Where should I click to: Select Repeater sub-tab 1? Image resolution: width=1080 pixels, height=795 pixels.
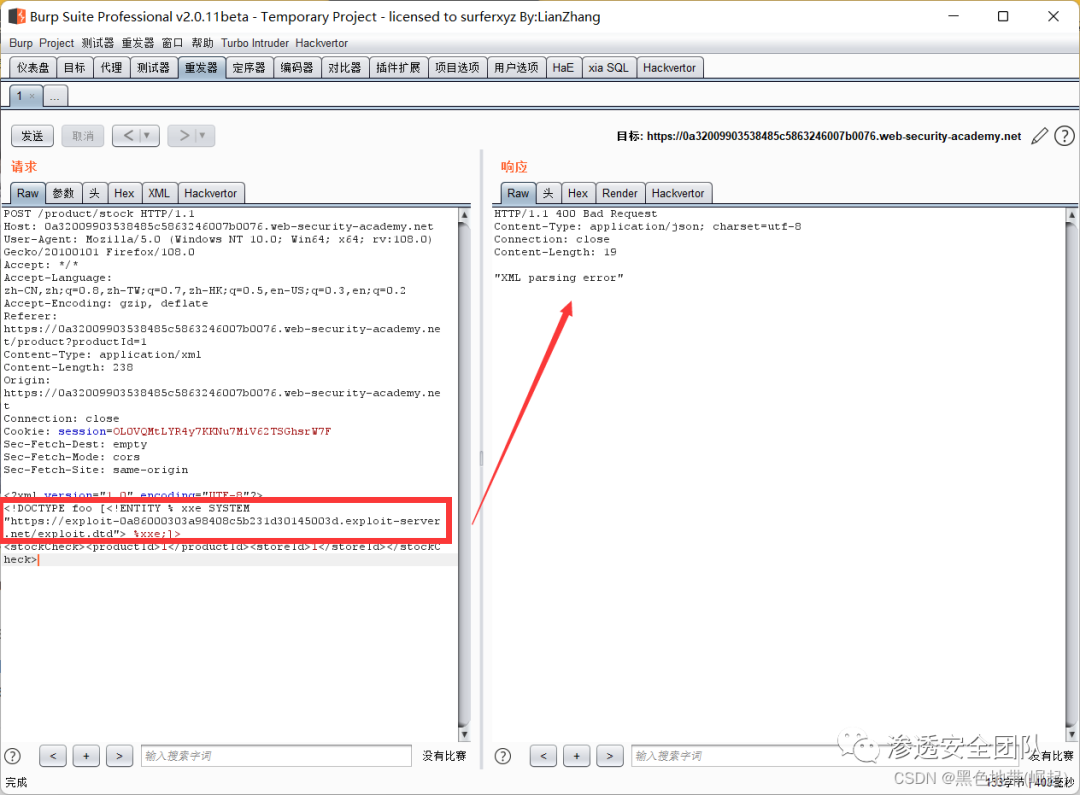tap(19, 96)
